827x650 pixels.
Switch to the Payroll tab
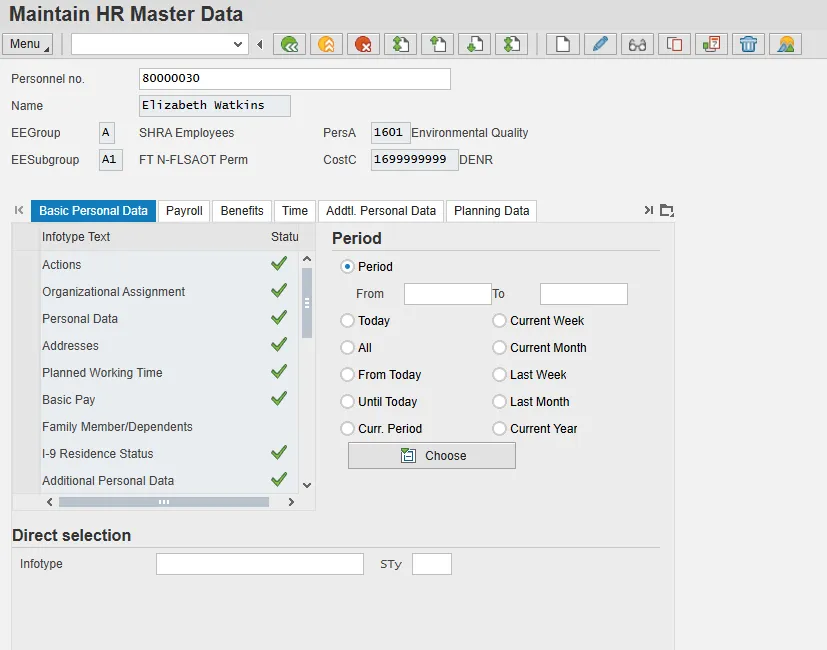184,211
